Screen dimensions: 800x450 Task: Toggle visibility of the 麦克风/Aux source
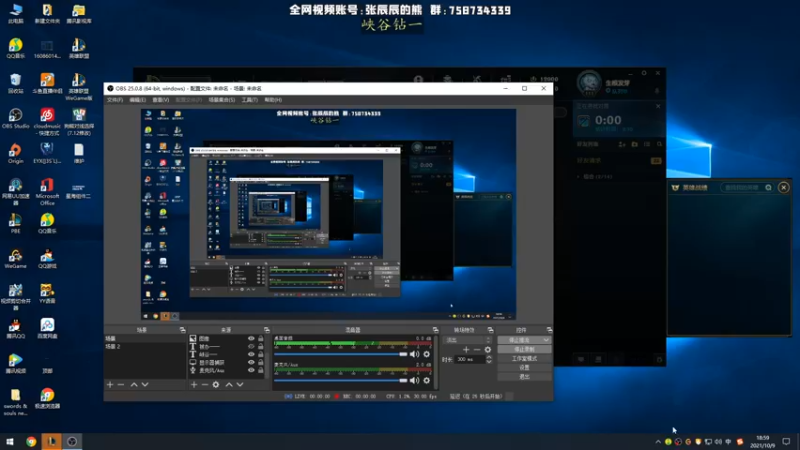pos(251,370)
